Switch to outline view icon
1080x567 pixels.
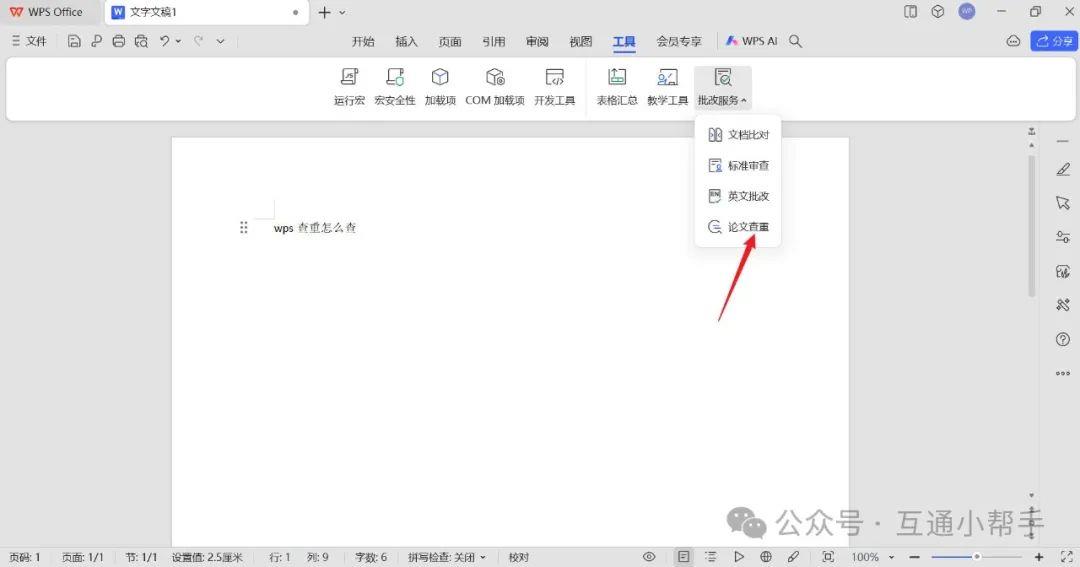[x=711, y=557]
